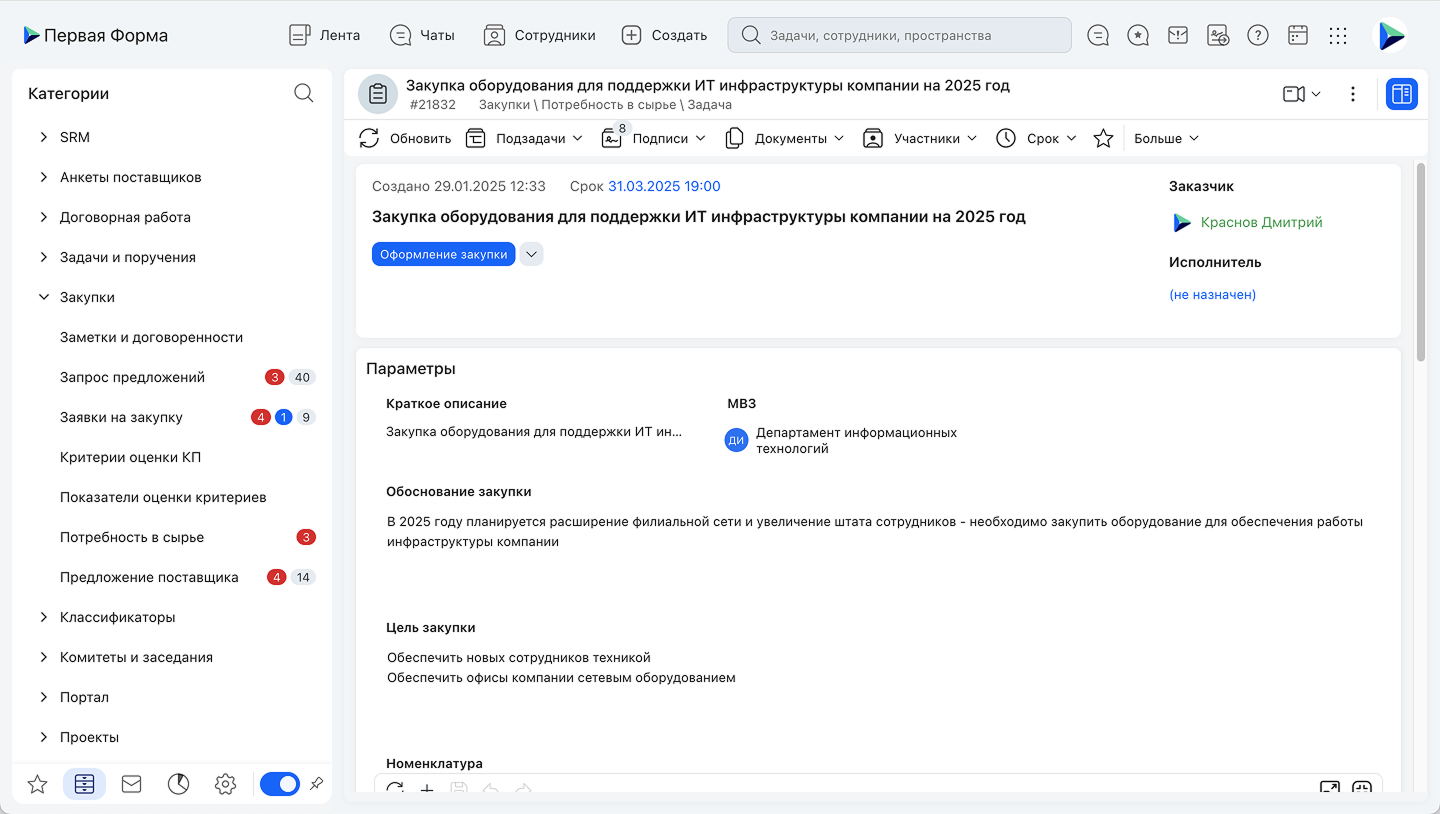Search categories with magnifier icon
Screen dimensions: 1440x814
pyautogui.click(x=304, y=93)
